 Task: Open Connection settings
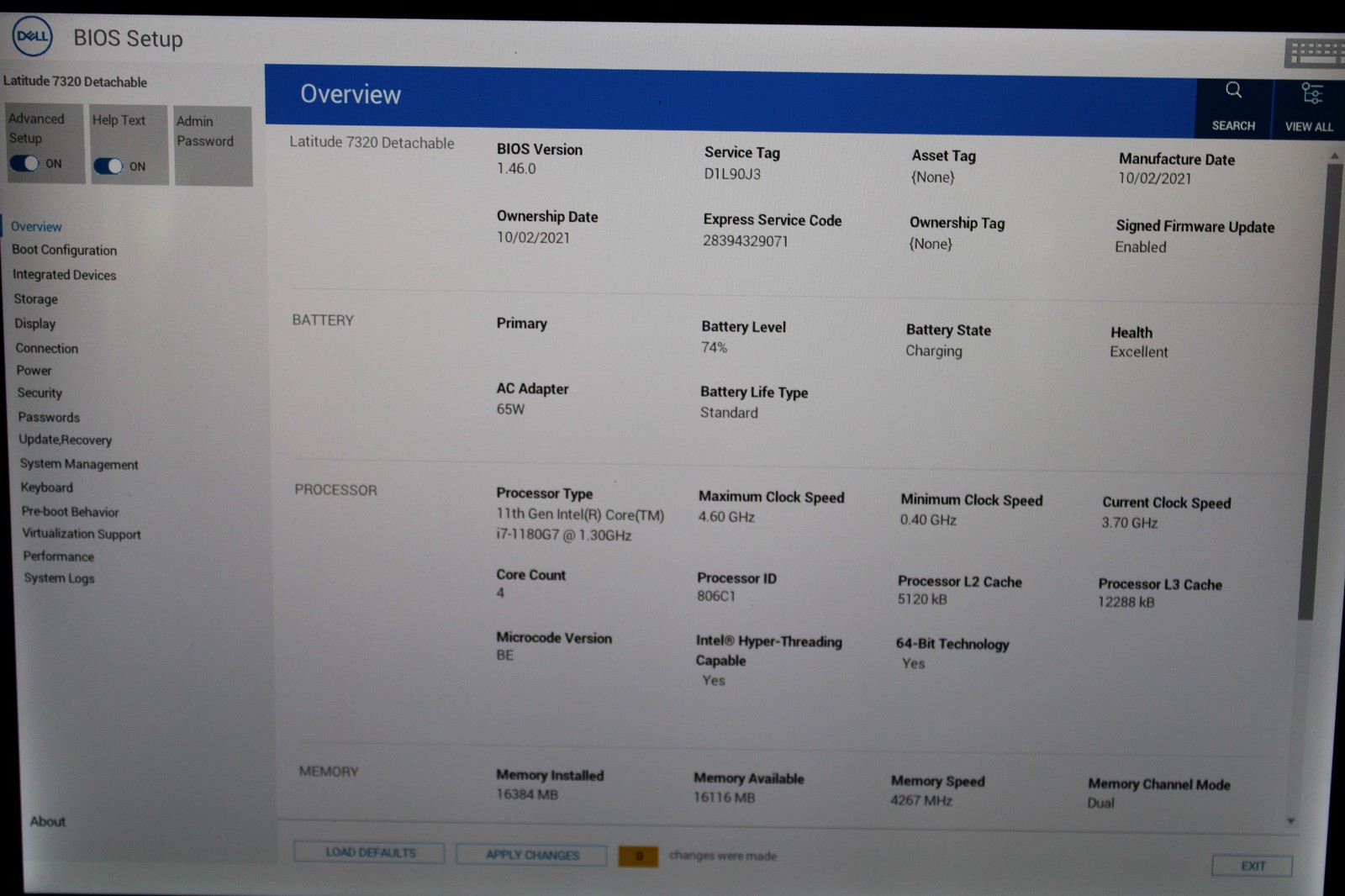(x=47, y=348)
